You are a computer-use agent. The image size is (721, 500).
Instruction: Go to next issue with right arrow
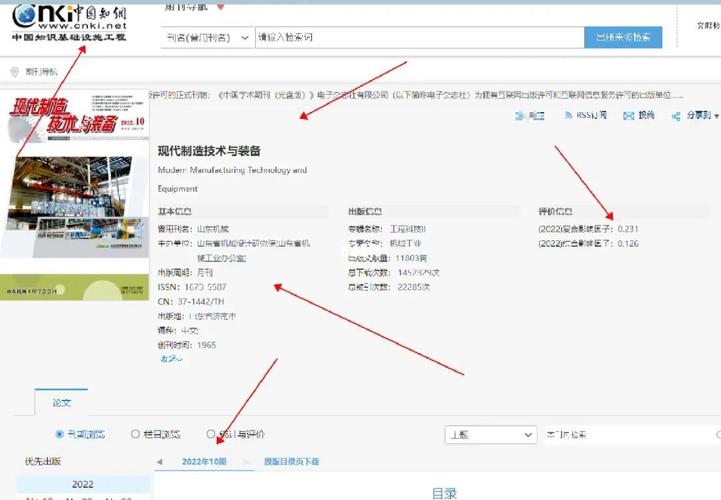[247, 462]
